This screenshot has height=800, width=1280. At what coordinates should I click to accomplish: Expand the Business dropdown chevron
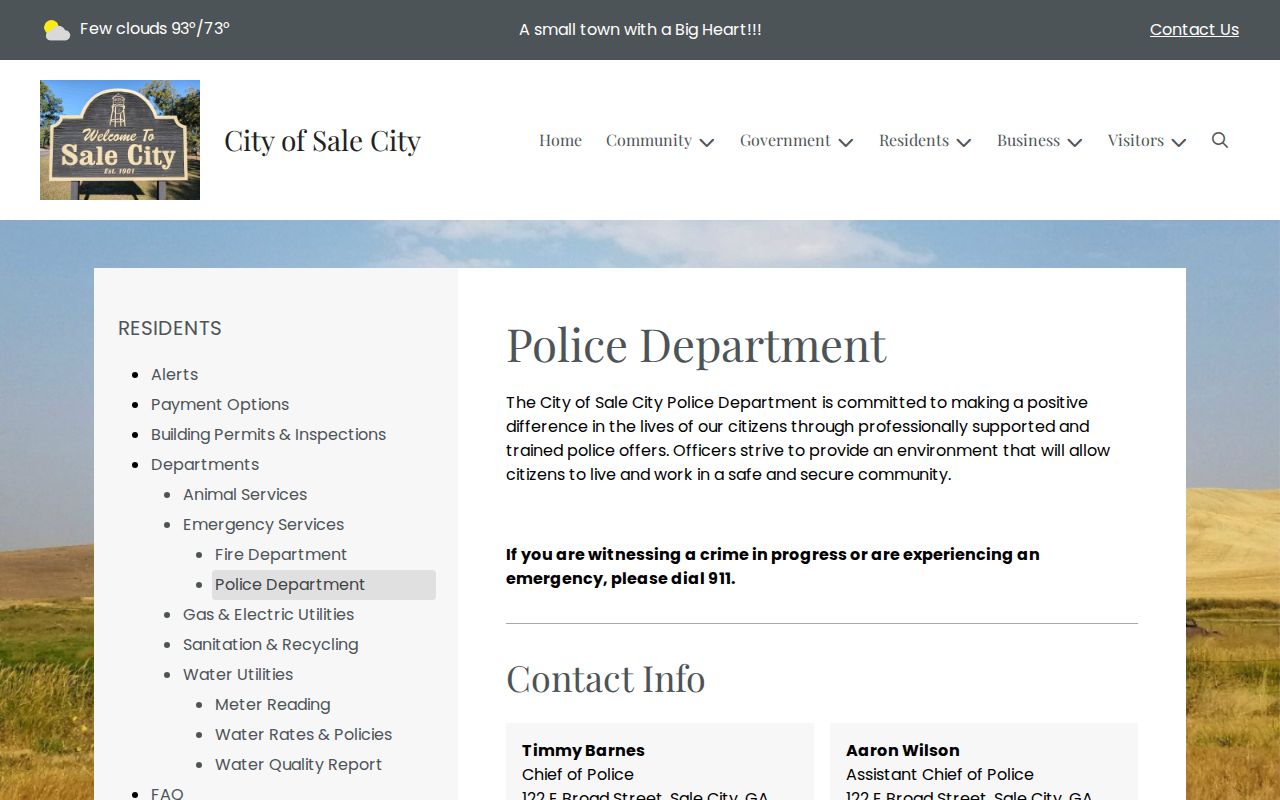tap(1075, 142)
